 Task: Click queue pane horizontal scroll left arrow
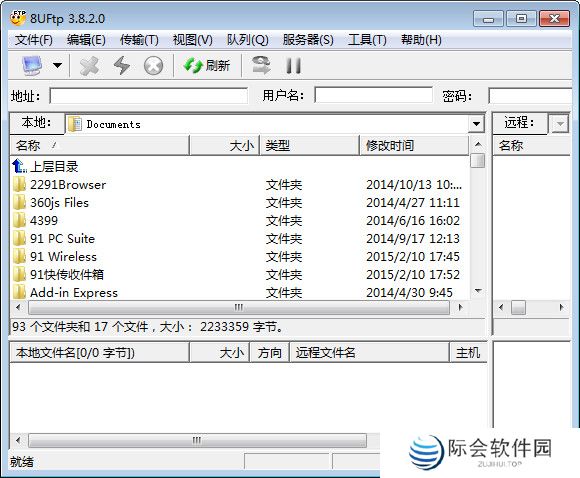point(18,440)
